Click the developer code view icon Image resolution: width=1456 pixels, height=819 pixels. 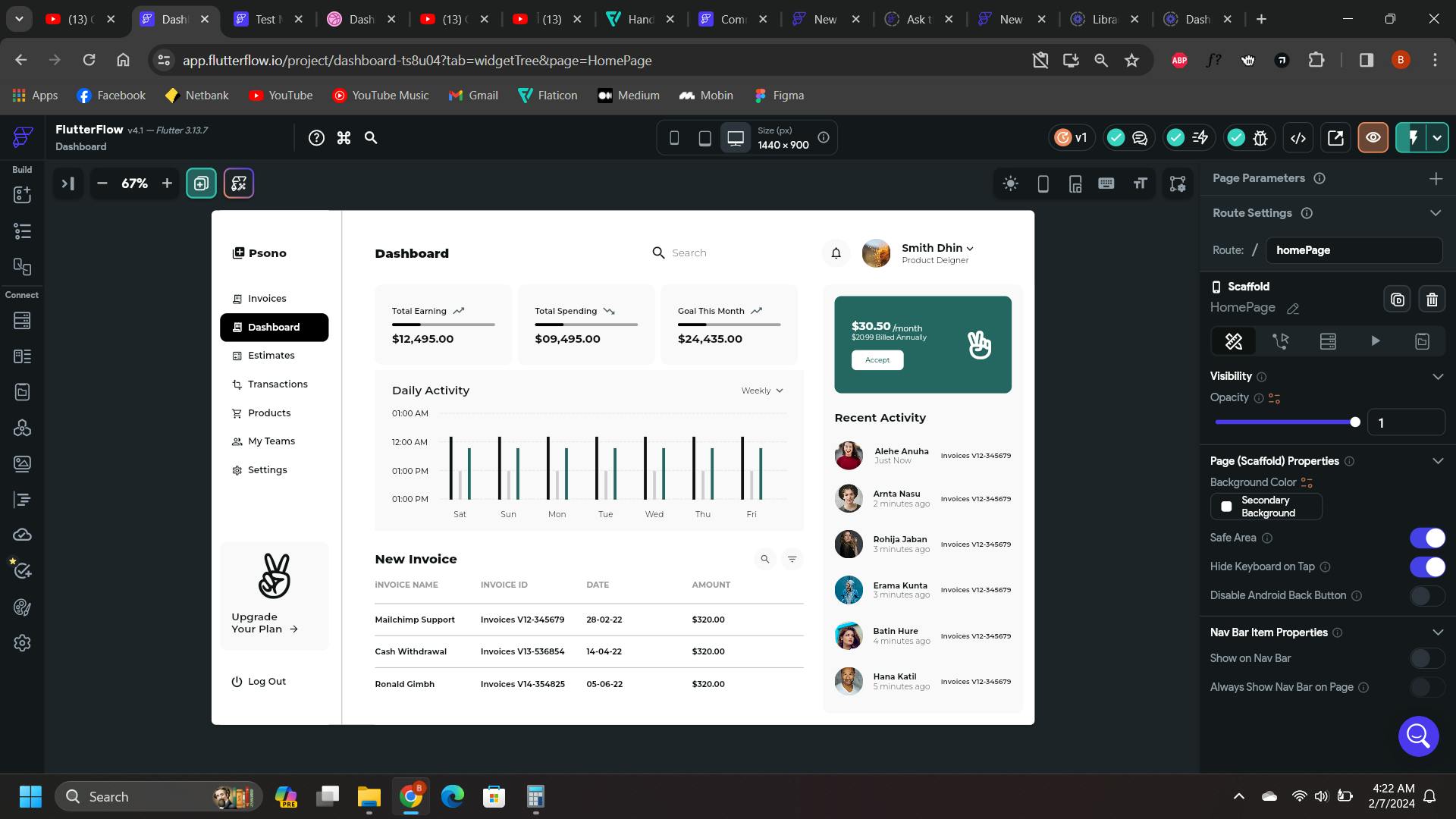(x=1298, y=138)
